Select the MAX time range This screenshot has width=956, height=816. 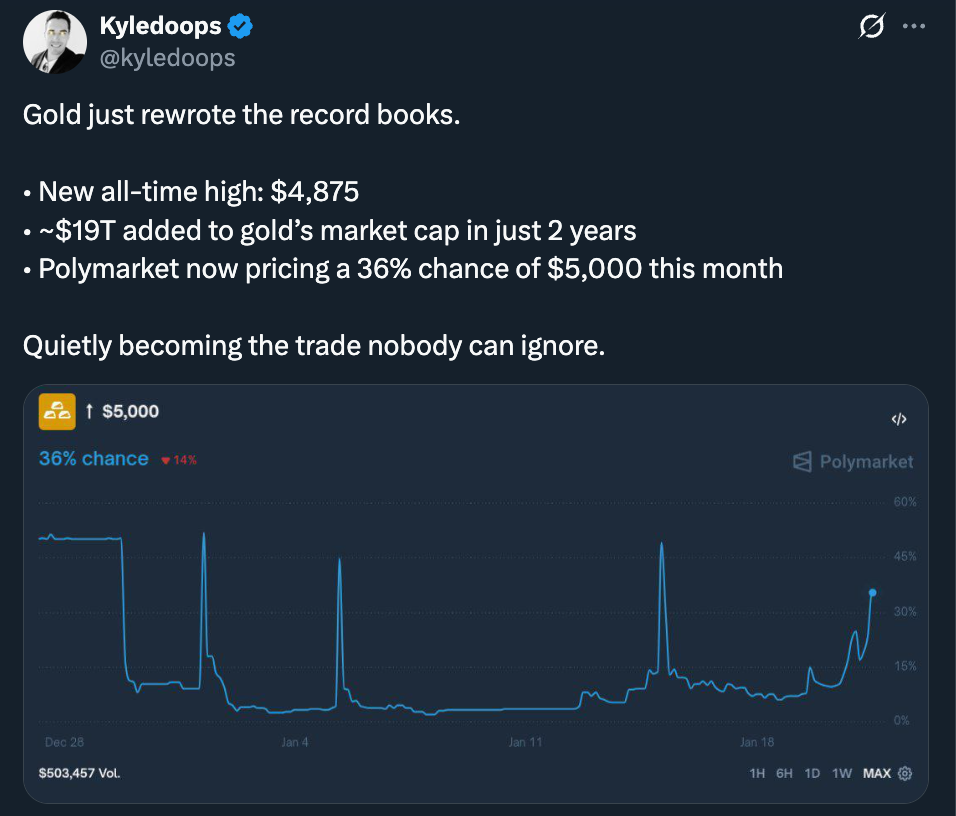click(876, 773)
